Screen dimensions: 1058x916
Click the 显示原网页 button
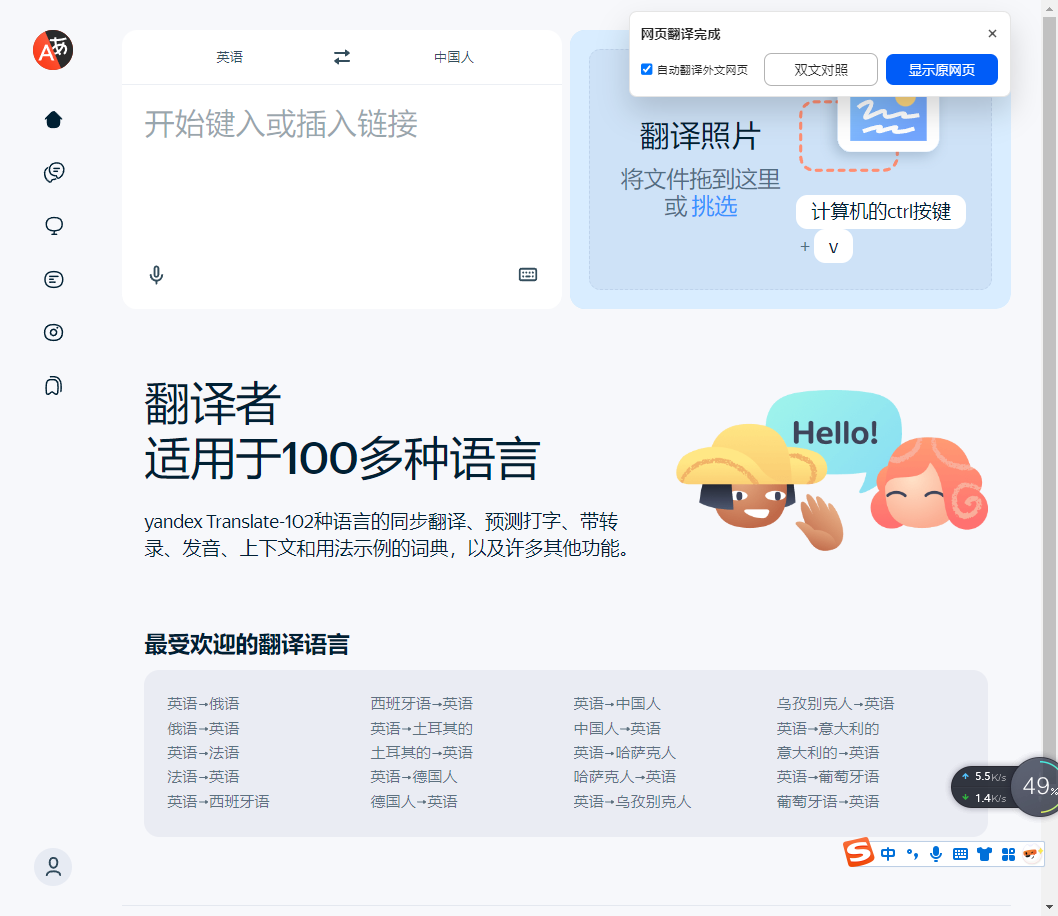pos(941,69)
